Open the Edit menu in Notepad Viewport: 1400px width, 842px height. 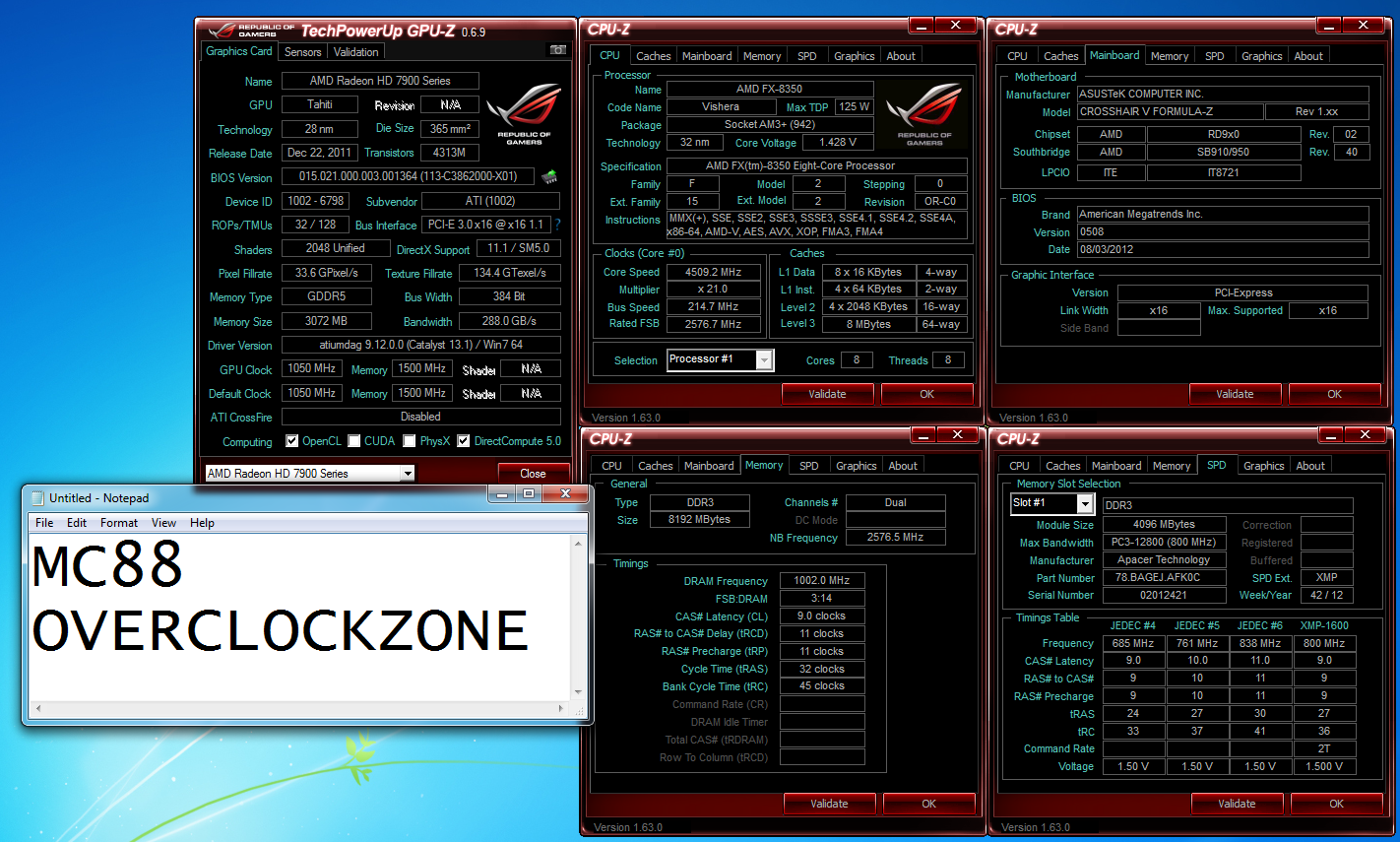77,523
